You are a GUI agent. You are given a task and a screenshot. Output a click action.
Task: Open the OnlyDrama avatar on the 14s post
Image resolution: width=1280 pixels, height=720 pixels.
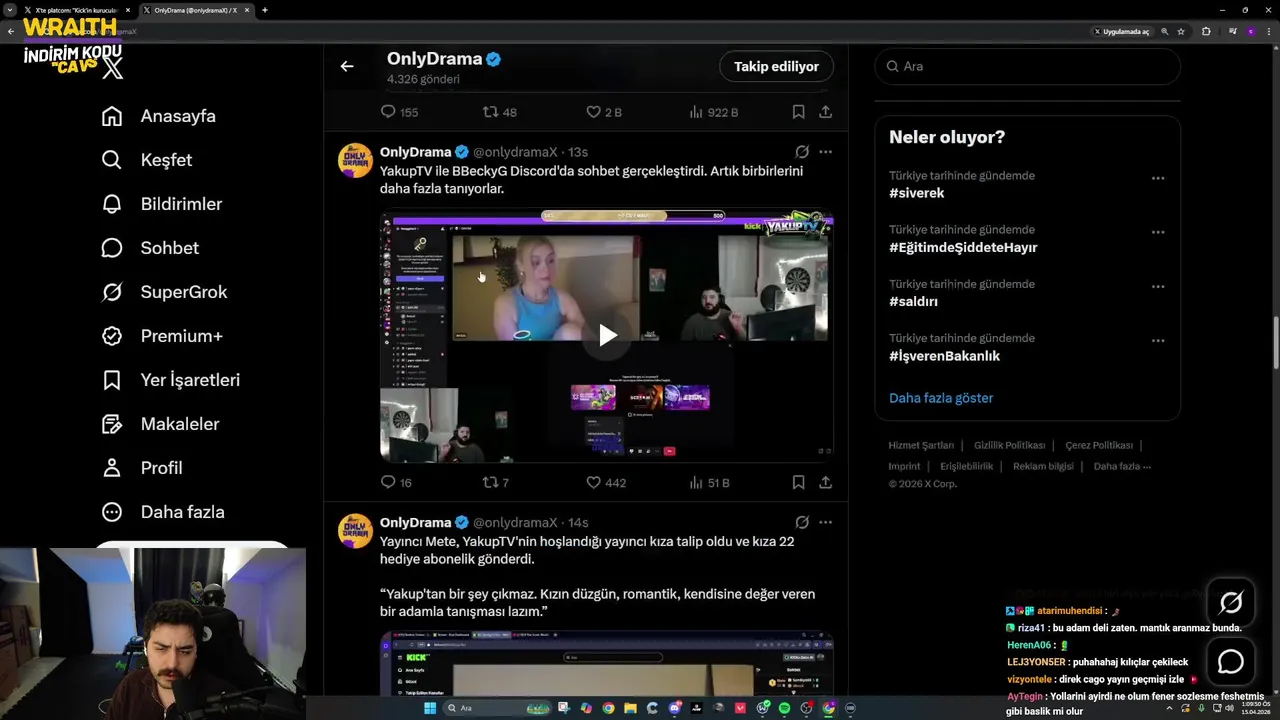[356, 531]
